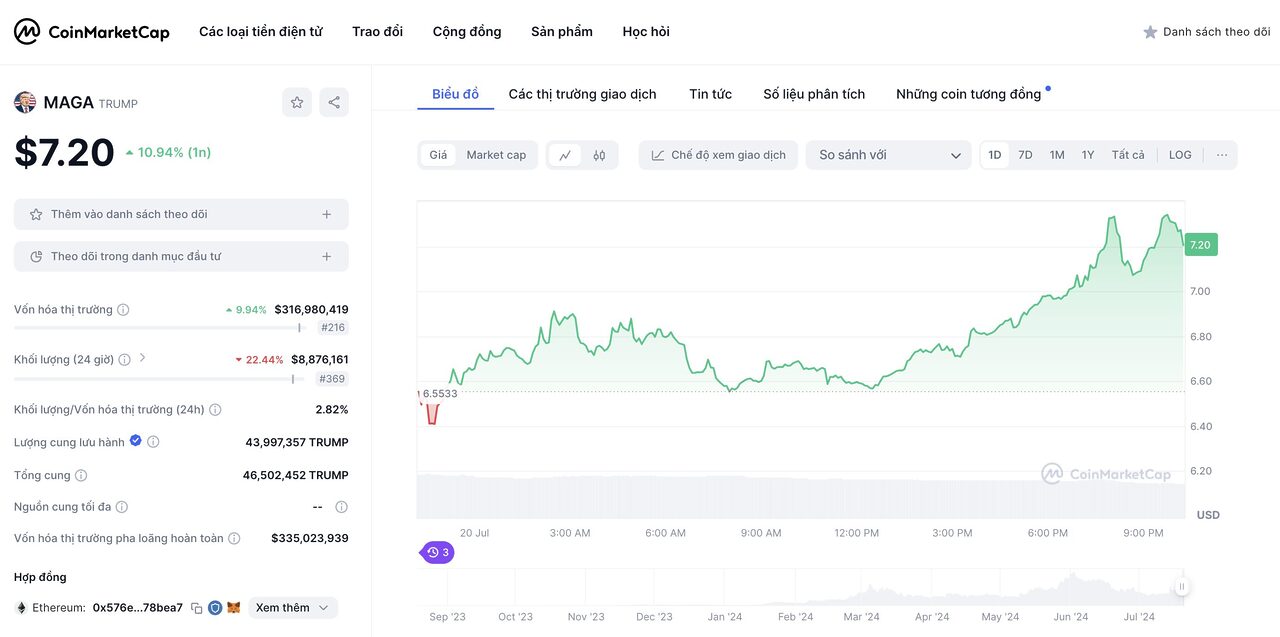Switch to Các thị trường giao dịch tab

click(x=583, y=94)
